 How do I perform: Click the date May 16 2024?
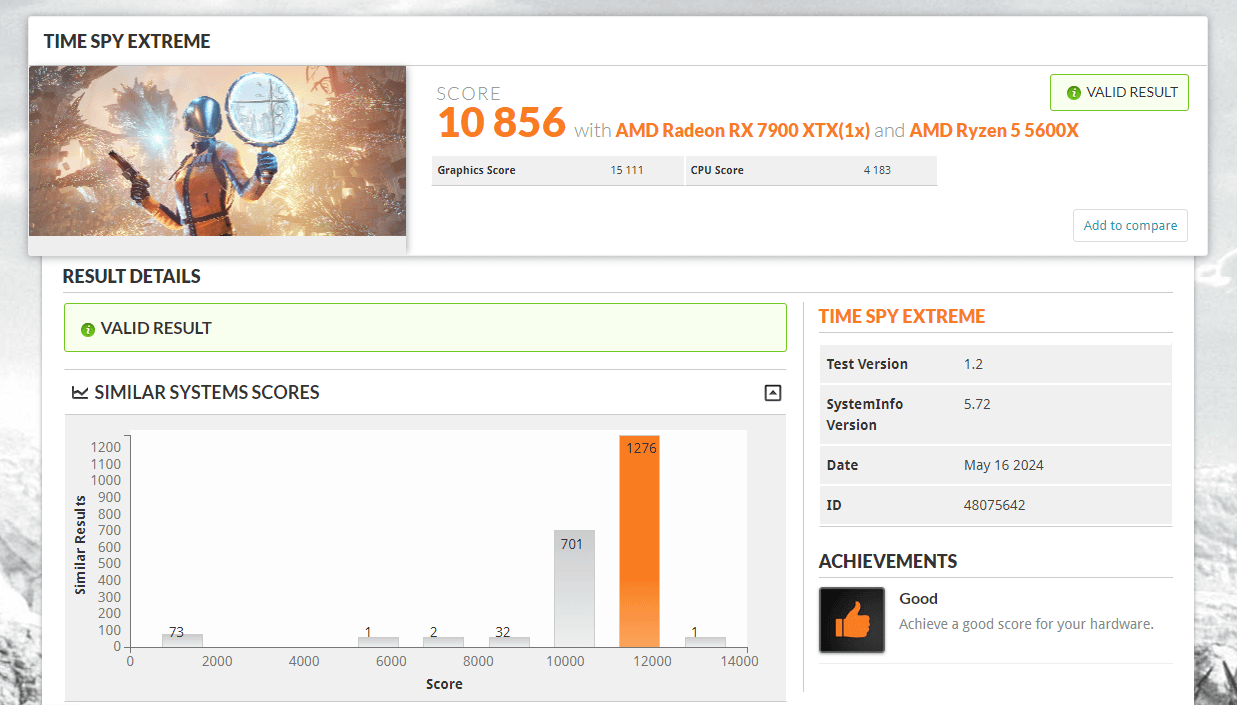point(1003,465)
